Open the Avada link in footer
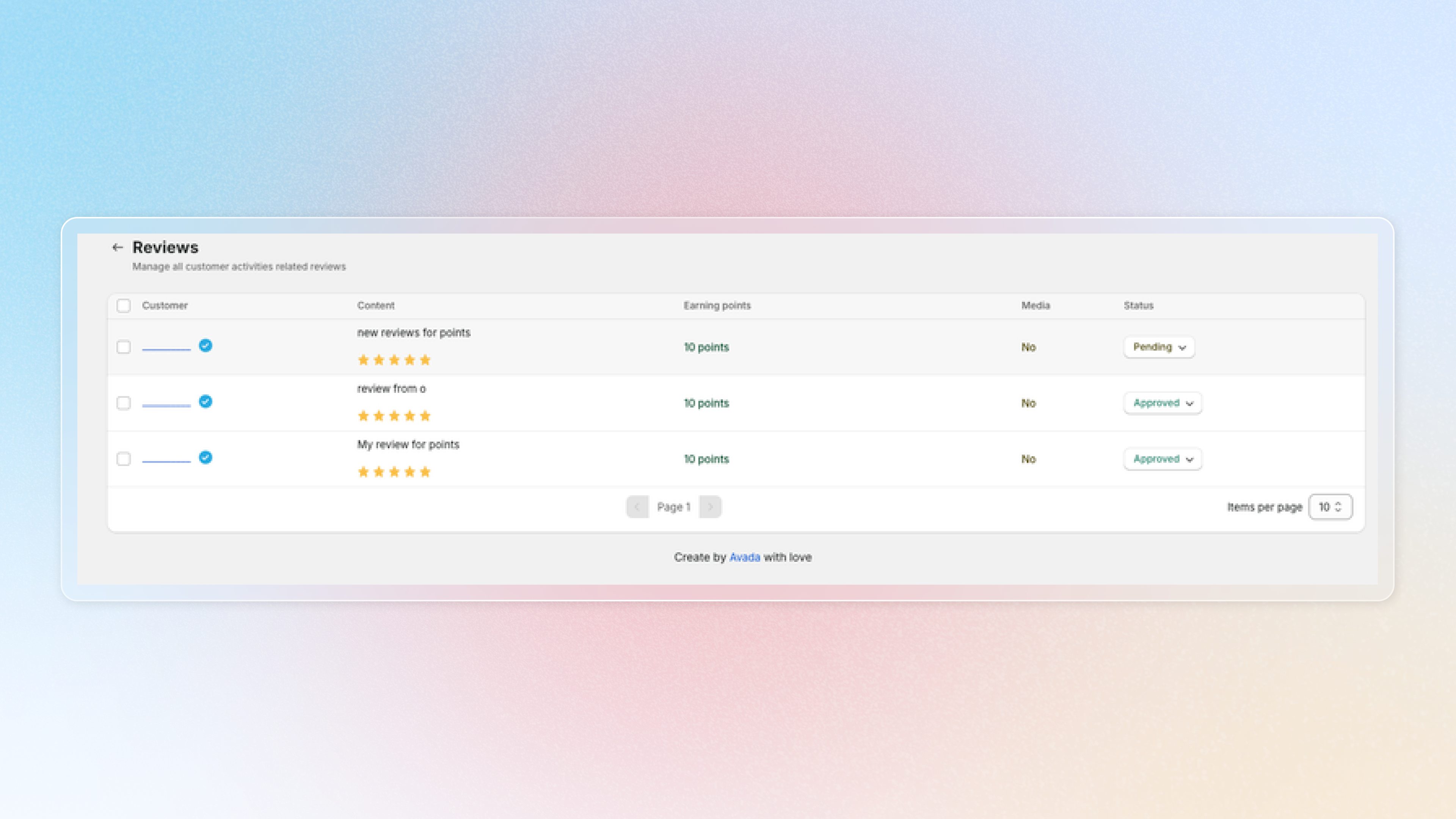Image resolution: width=1456 pixels, height=819 pixels. [x=744, y=557]
